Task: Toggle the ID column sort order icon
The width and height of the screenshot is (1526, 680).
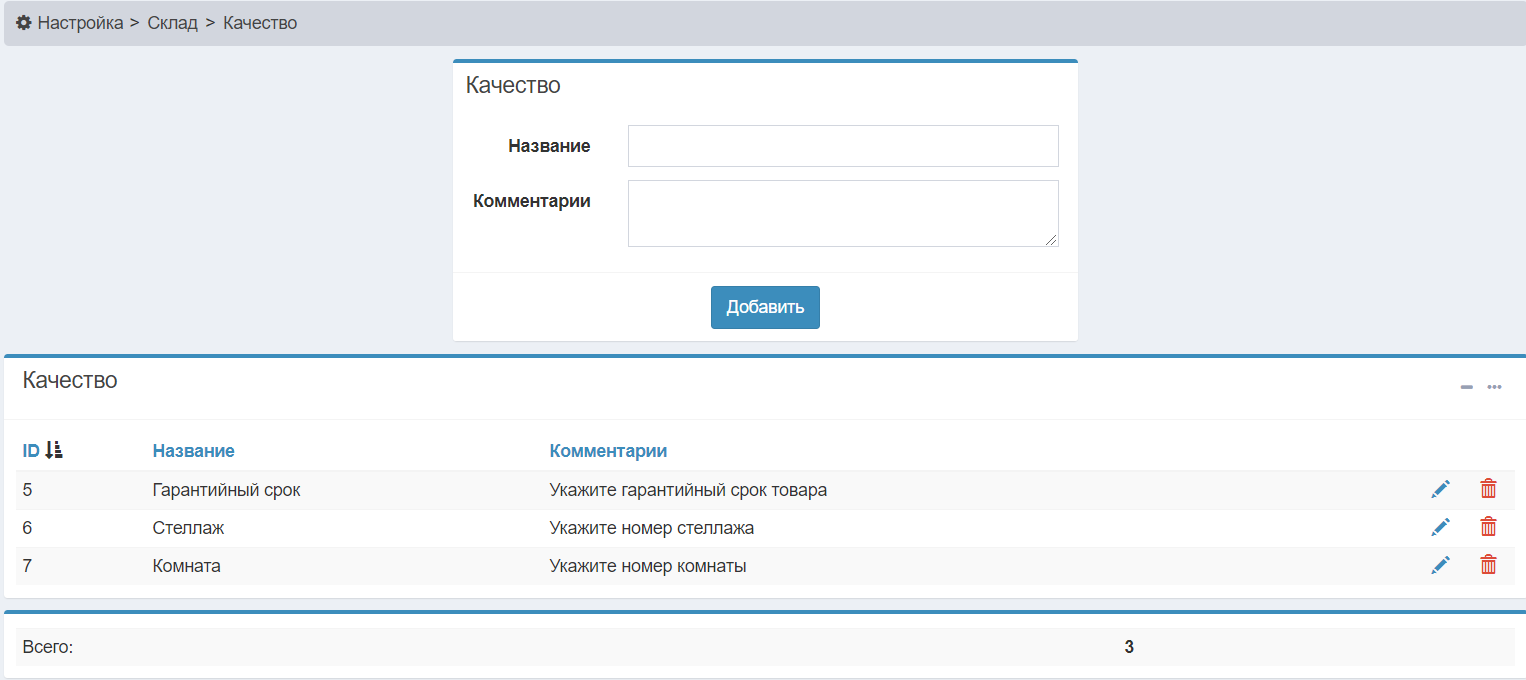Action: click(x=54, y=450)
